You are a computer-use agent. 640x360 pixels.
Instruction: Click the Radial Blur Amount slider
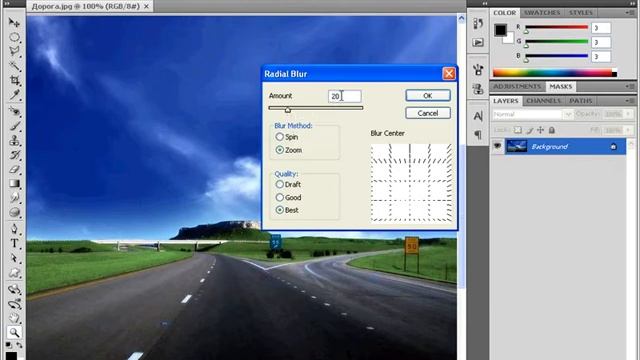pos(316,108)
